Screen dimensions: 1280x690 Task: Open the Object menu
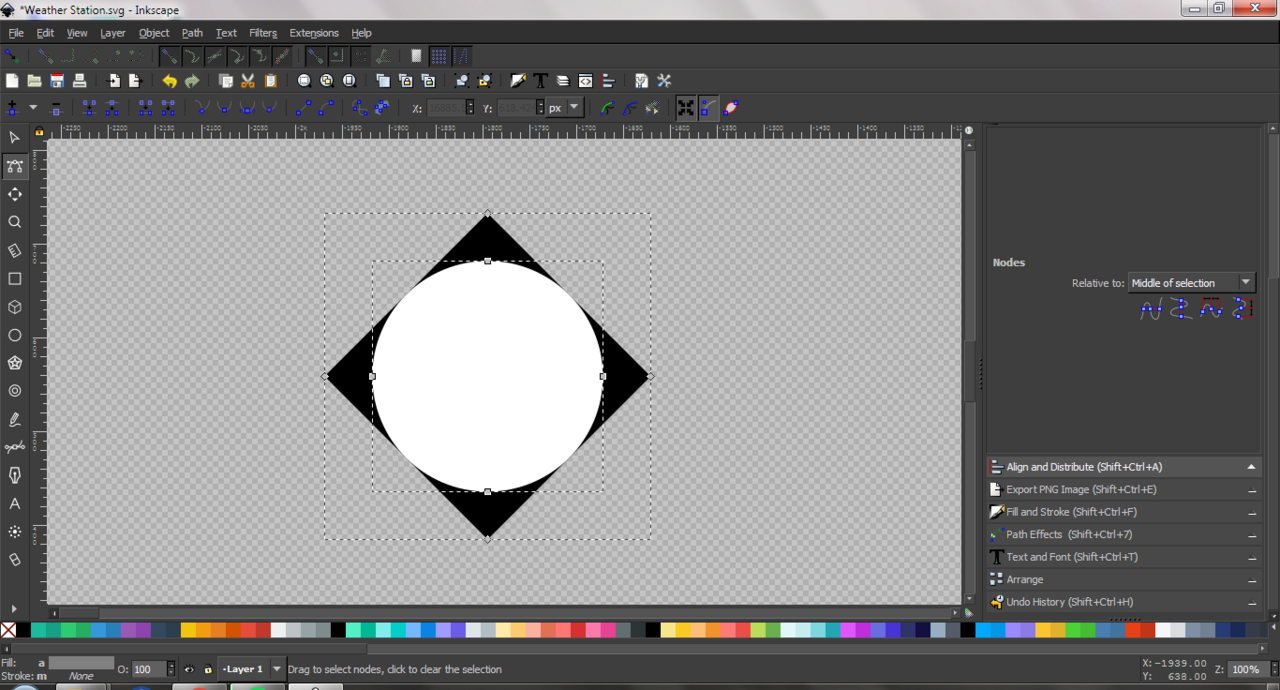(x=154, y=33)
